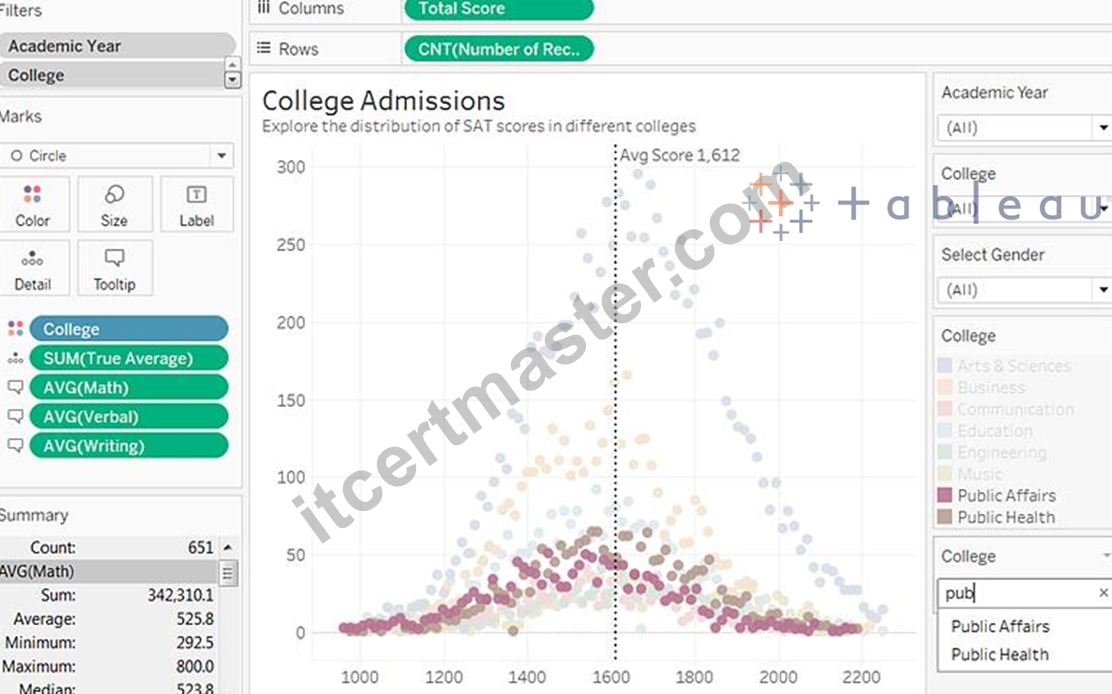Clear the College search field
The width and height of the screenshot is (1112, 694).
click(x=1103, y=593)
